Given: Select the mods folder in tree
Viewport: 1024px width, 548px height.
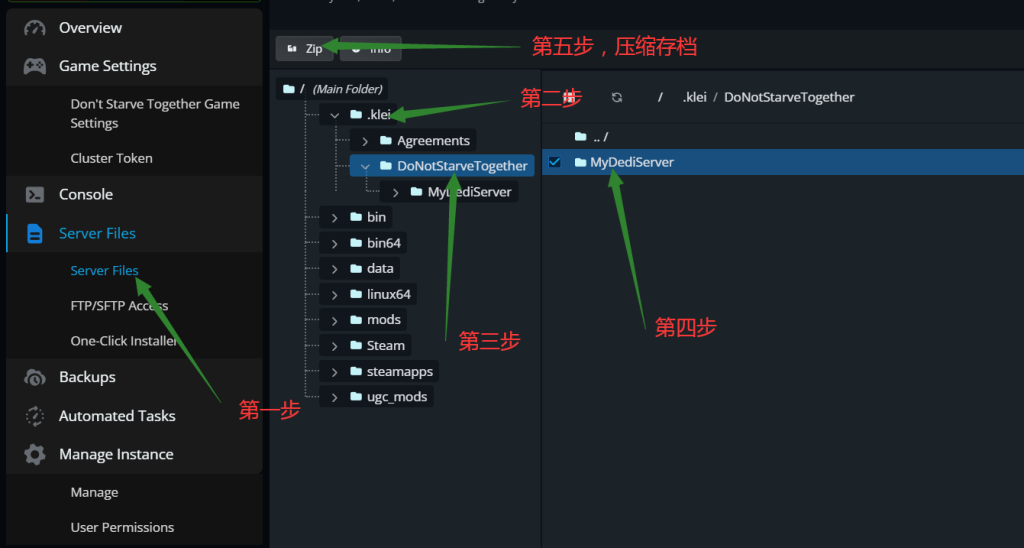Looking at the screenshot, I should click(x=376, y=320).
